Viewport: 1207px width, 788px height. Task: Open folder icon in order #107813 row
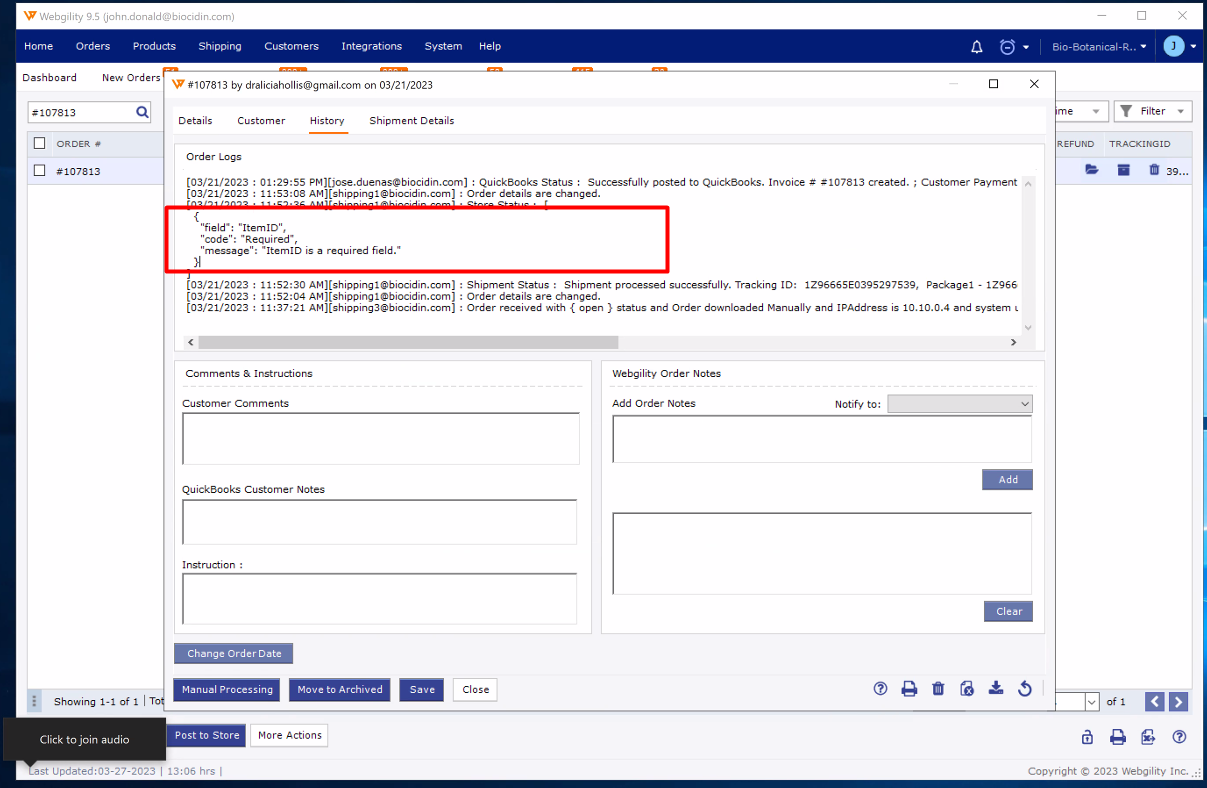[1092, 171]
